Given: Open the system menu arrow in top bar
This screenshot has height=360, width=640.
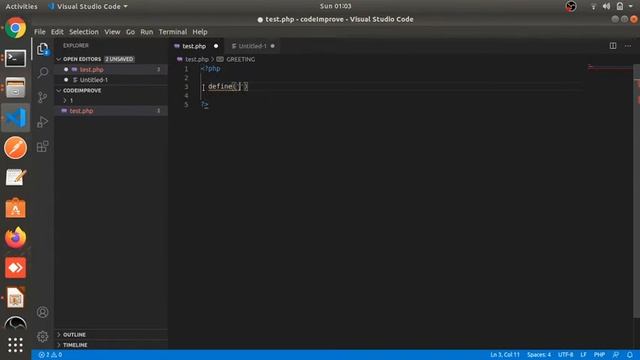Looking at the screenshot, I should pyautogui.click(x=631, y=6).
